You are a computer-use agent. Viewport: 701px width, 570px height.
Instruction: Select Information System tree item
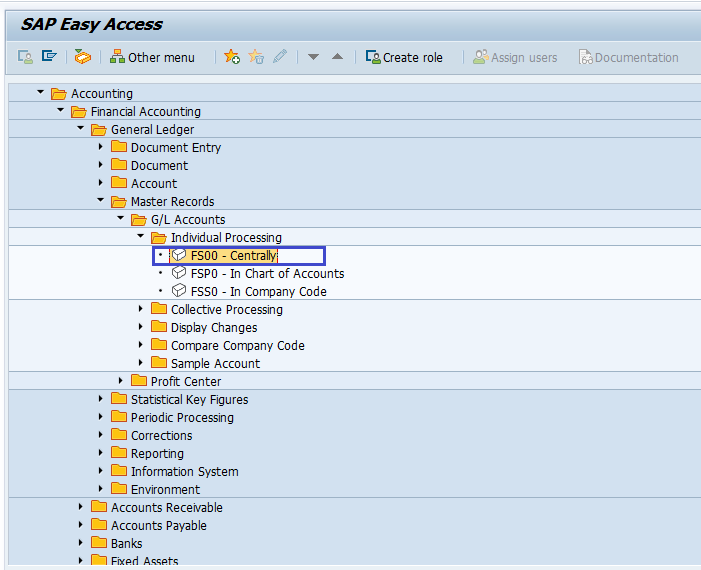coord(185,472)
